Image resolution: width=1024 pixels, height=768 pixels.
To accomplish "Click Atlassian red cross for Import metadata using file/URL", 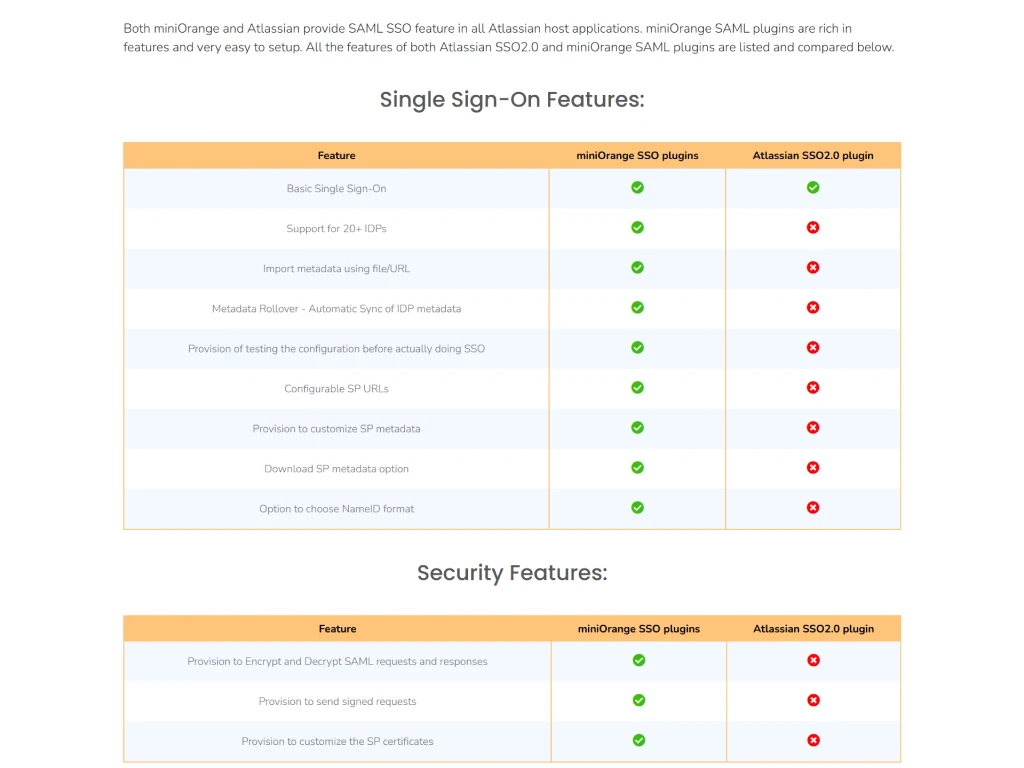I will click(812, 268).
